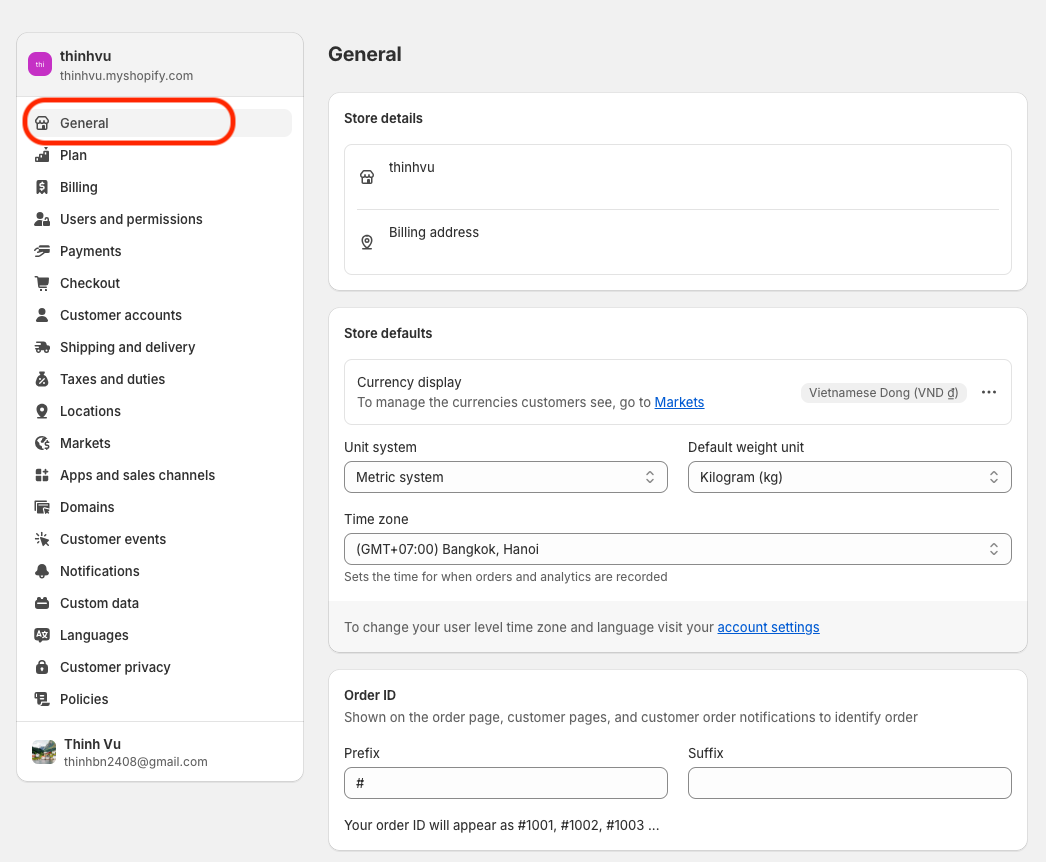This screenshot has height=862, width=1046.
Task: Click the Billing receipt icon in sidebar
Action: 42,187
